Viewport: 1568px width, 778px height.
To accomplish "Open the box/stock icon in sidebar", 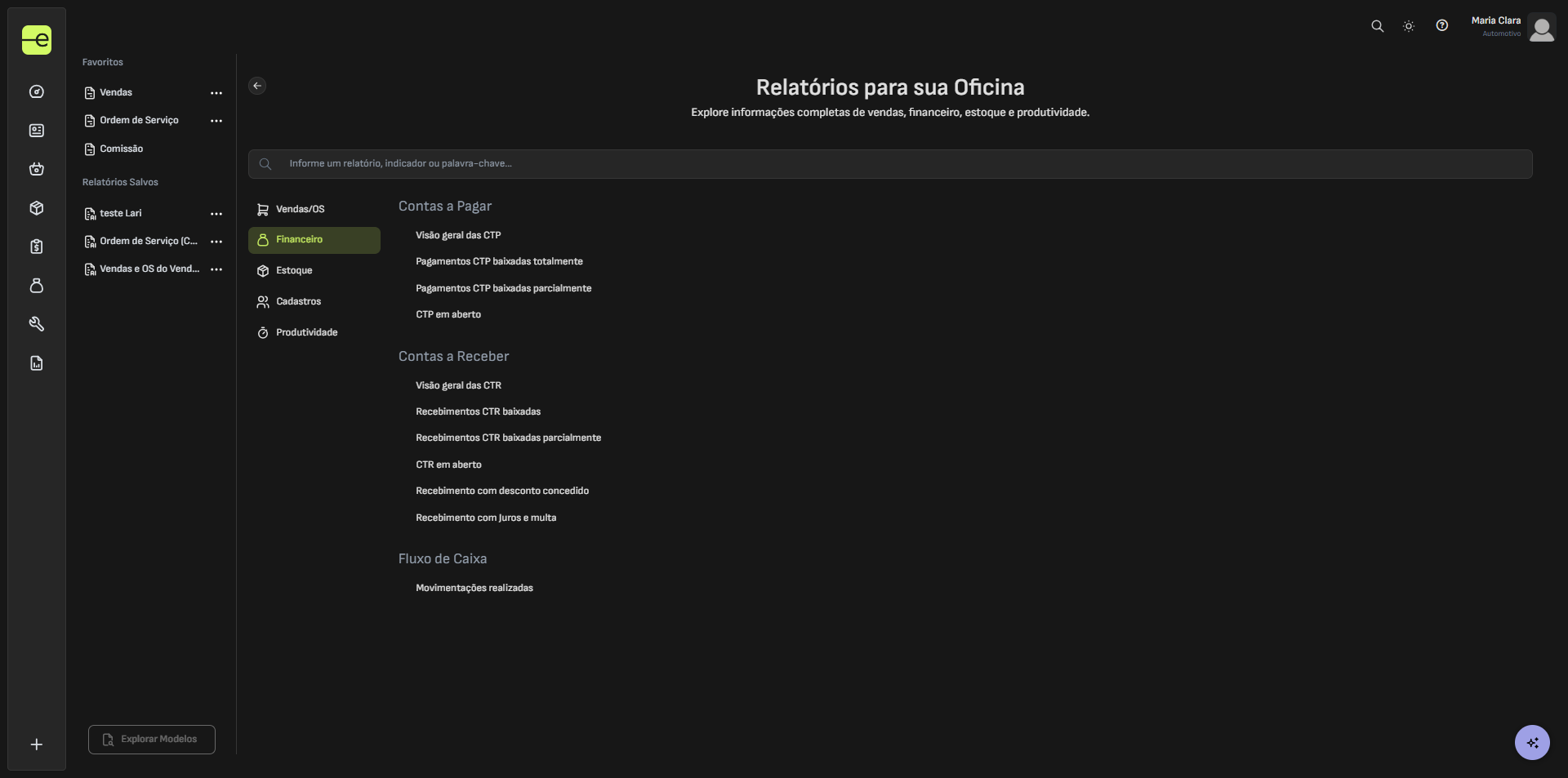I will [x=37, y=208].
